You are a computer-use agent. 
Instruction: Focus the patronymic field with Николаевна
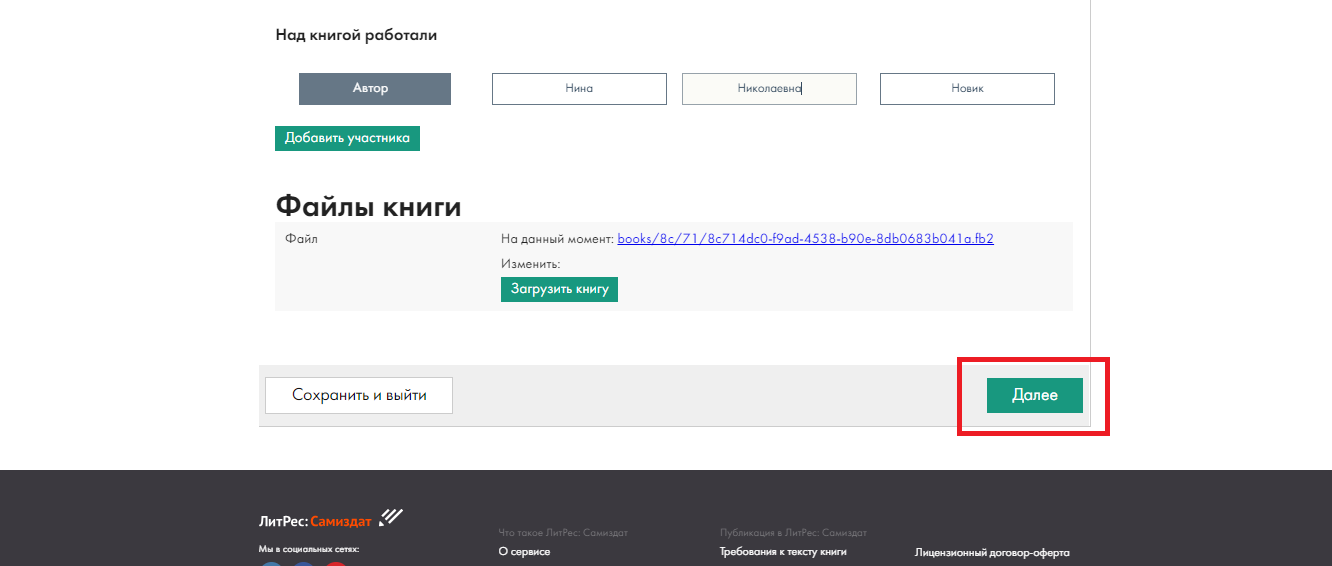pos(768,89)
